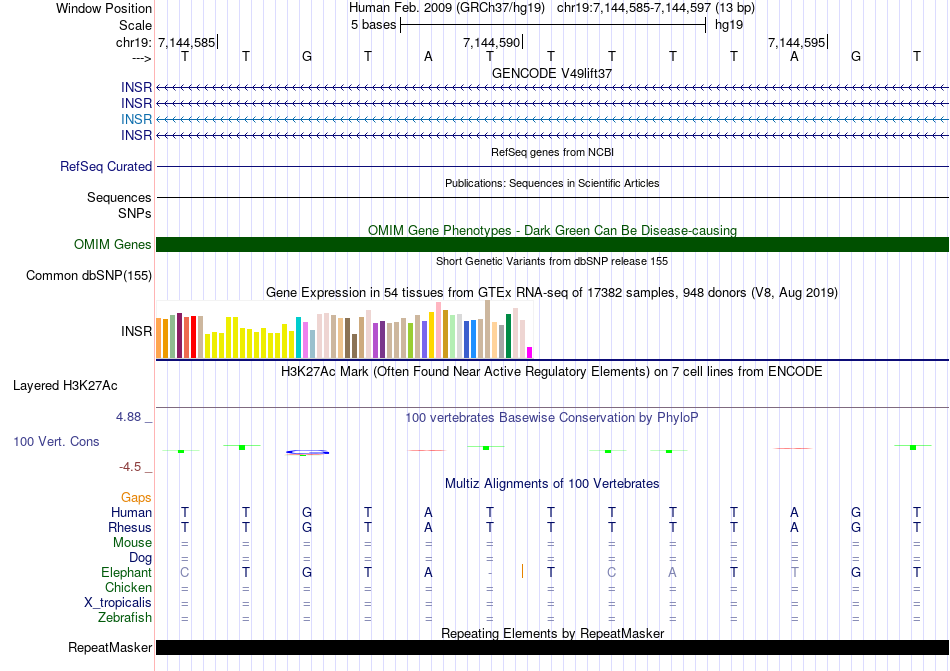Click the X_tropicalis alignment row label
The width and height of the screenshot is (950, 671).
point(118,603)
